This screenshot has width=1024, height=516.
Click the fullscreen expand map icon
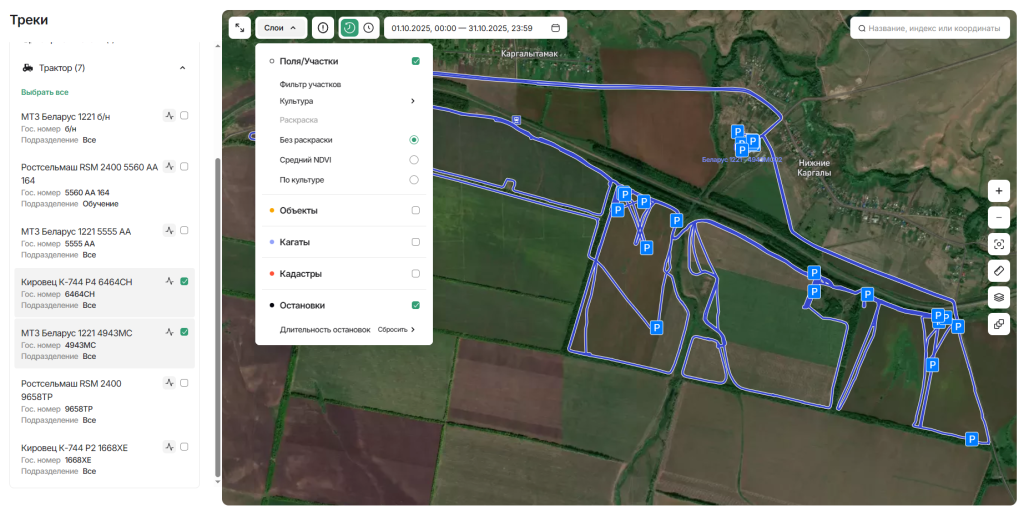(240, 28)
